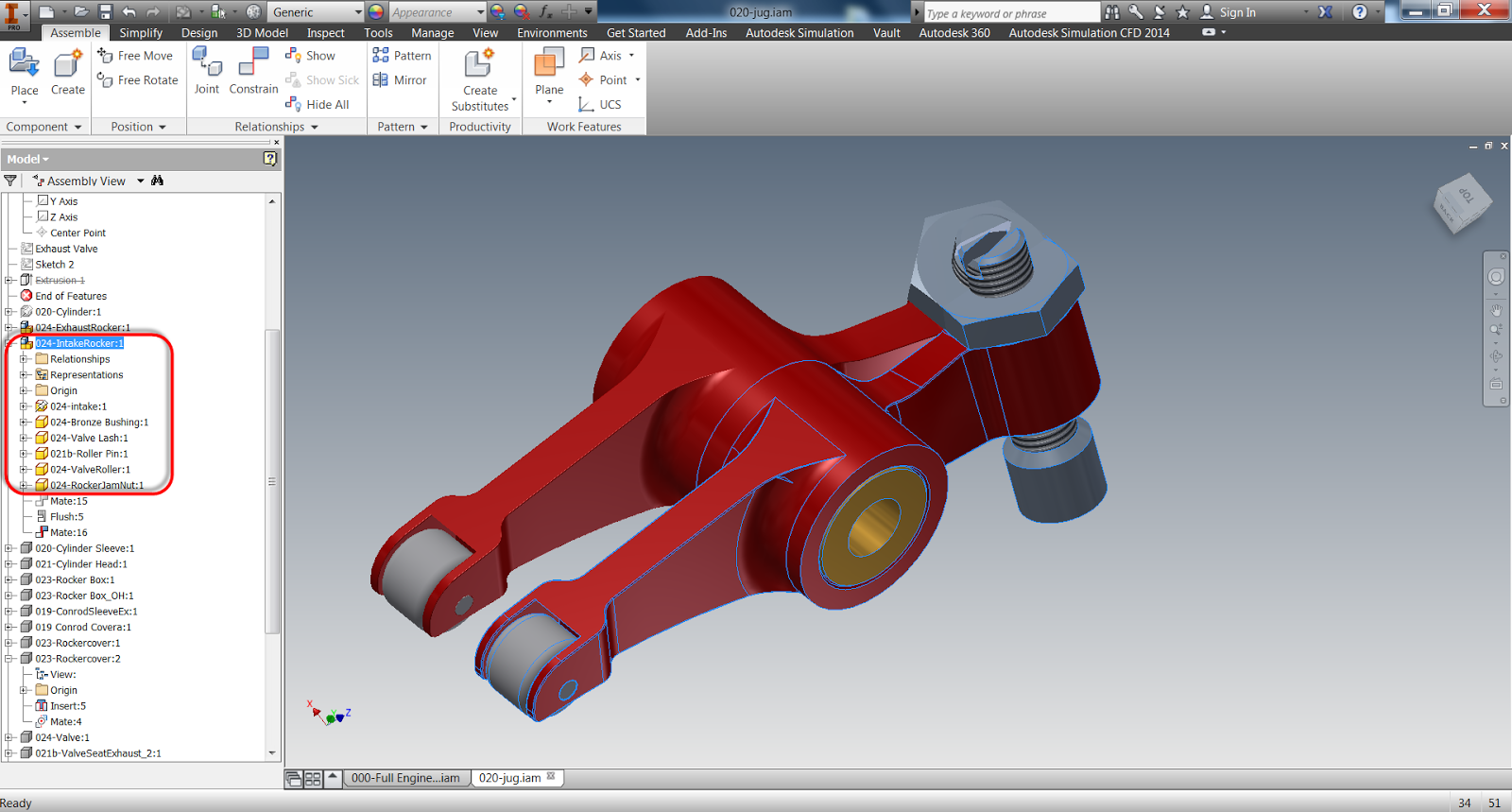Select the Free Move tool
The image size is (1512, 812).
135,56
